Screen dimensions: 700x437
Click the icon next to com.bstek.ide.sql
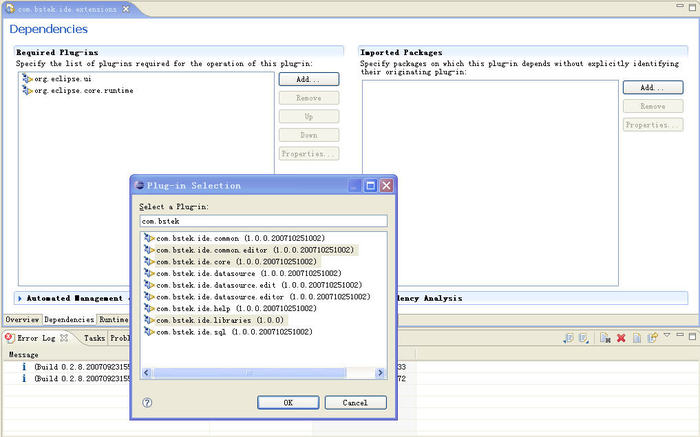coord(149,332)
